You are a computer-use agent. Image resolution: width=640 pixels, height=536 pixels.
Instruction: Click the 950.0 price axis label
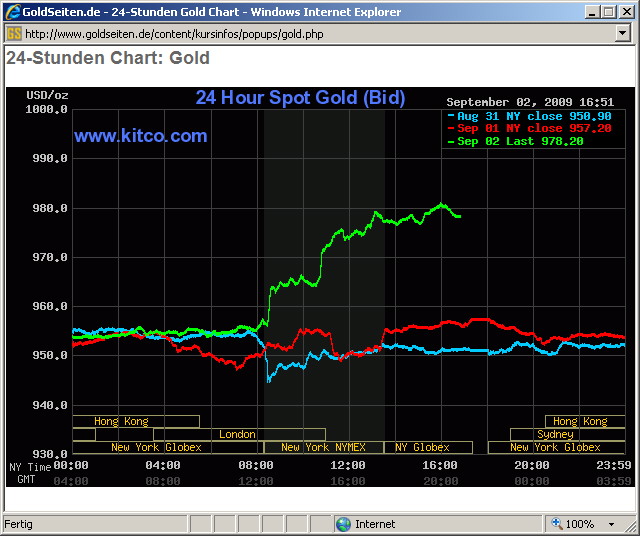[50, 355]
